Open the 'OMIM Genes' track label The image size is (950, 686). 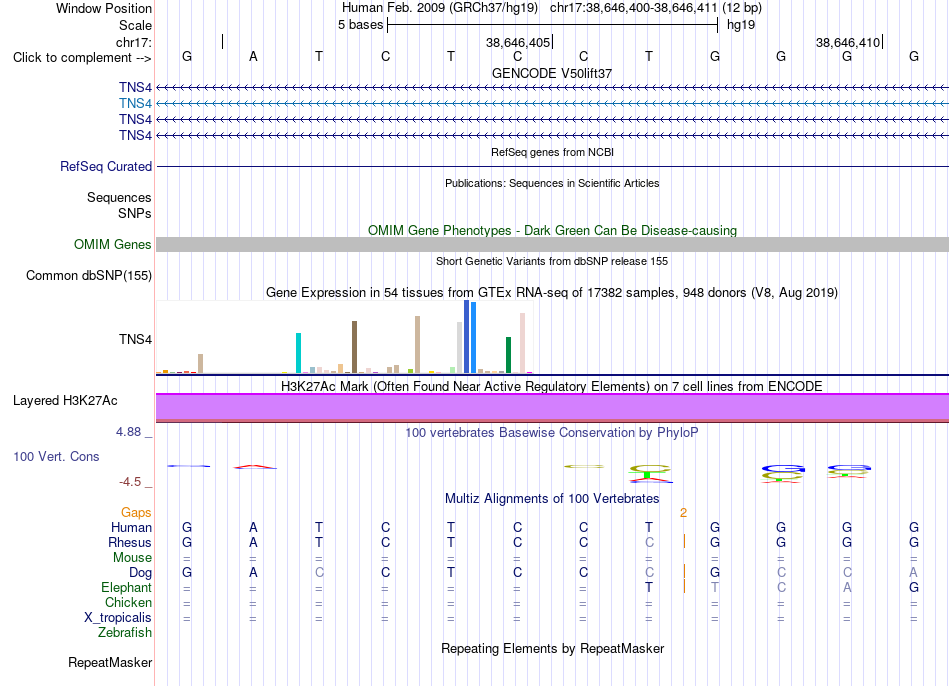click(x=113, y=244)
